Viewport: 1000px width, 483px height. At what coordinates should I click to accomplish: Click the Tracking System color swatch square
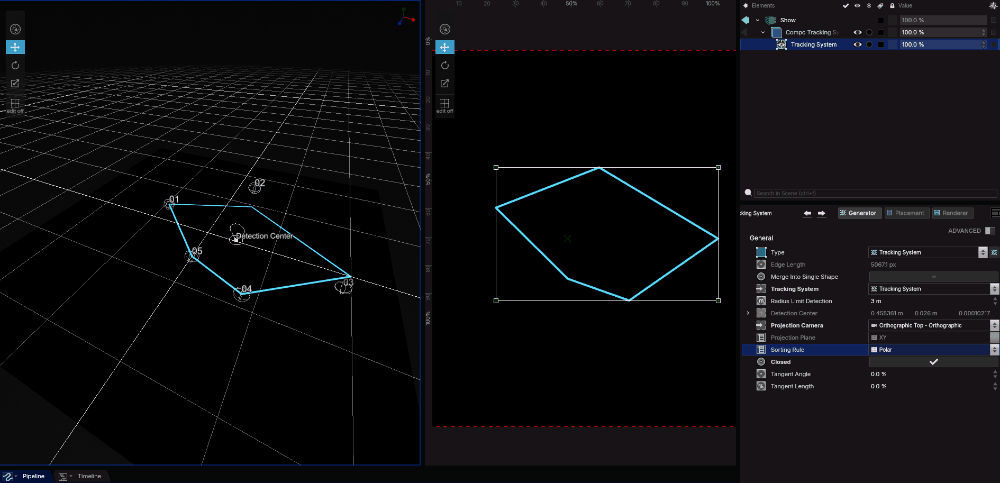pyautogui.click(x=881, y=45)
